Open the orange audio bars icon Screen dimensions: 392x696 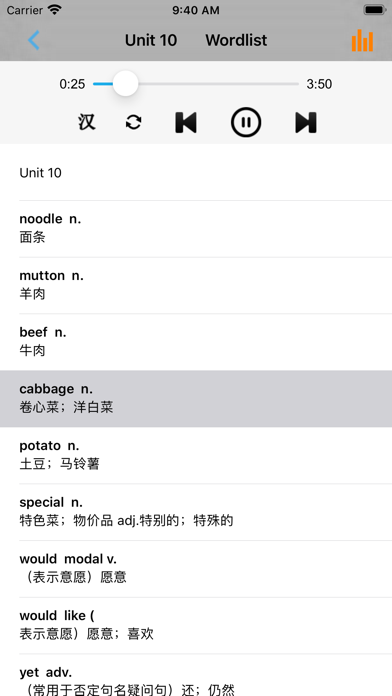click(362, 40)
